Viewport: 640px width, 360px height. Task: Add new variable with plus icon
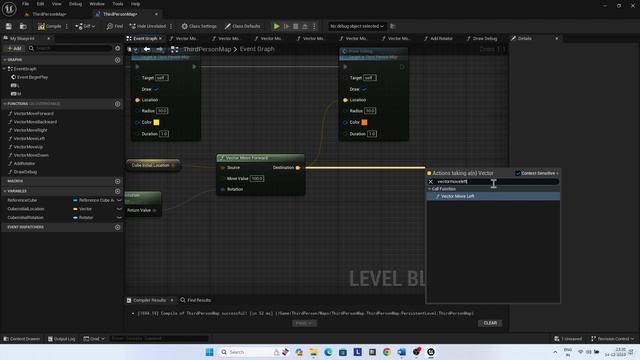point(118,191)
